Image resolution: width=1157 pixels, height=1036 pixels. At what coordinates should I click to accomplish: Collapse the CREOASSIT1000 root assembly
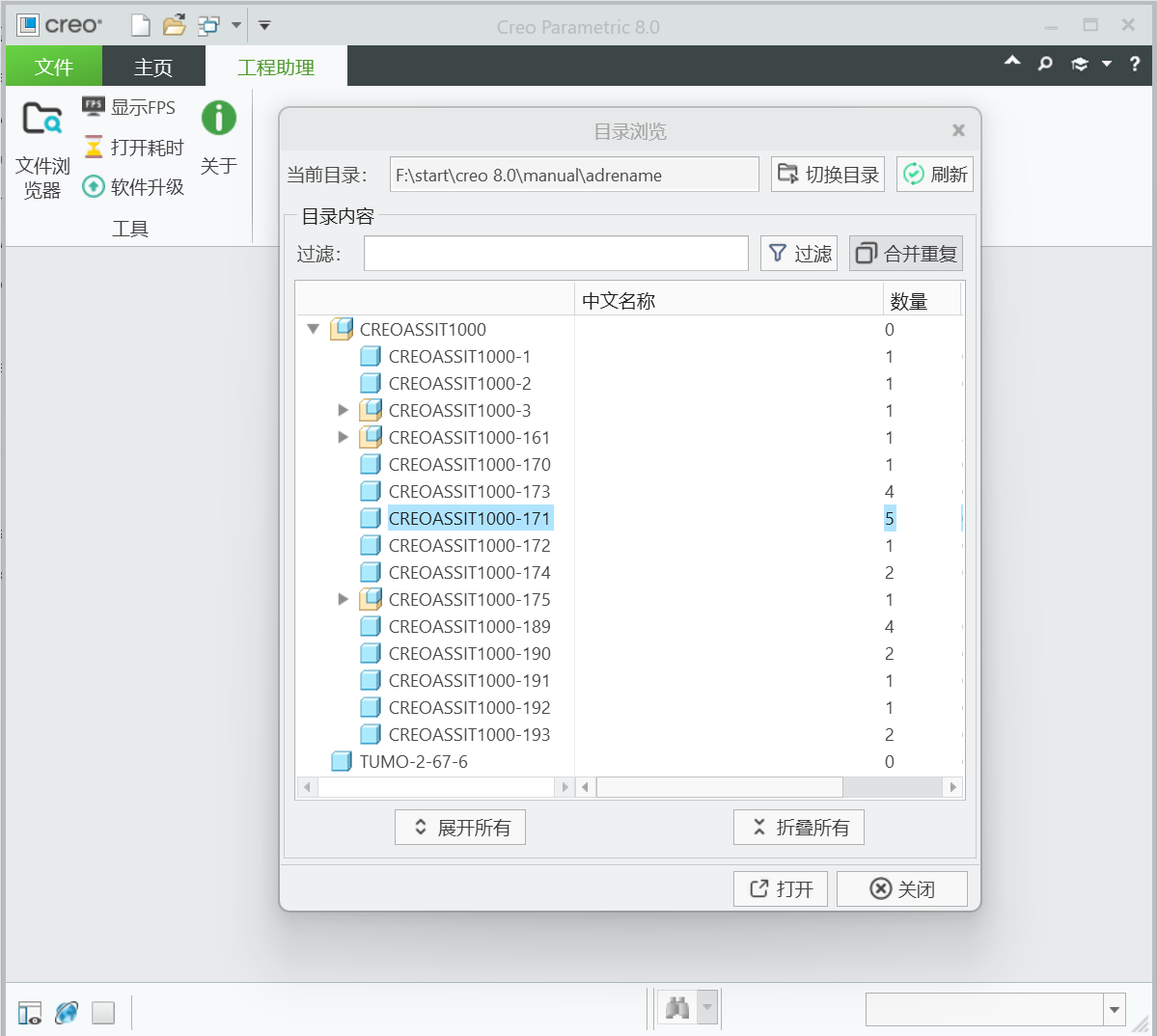coord(313,329)
